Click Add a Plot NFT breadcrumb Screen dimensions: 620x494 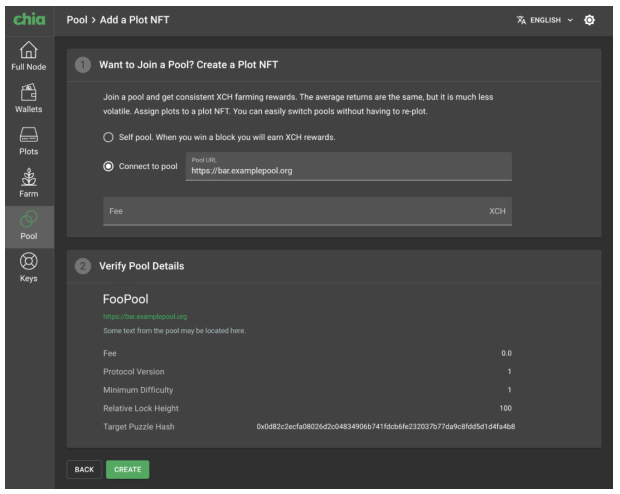click(134, 20)
